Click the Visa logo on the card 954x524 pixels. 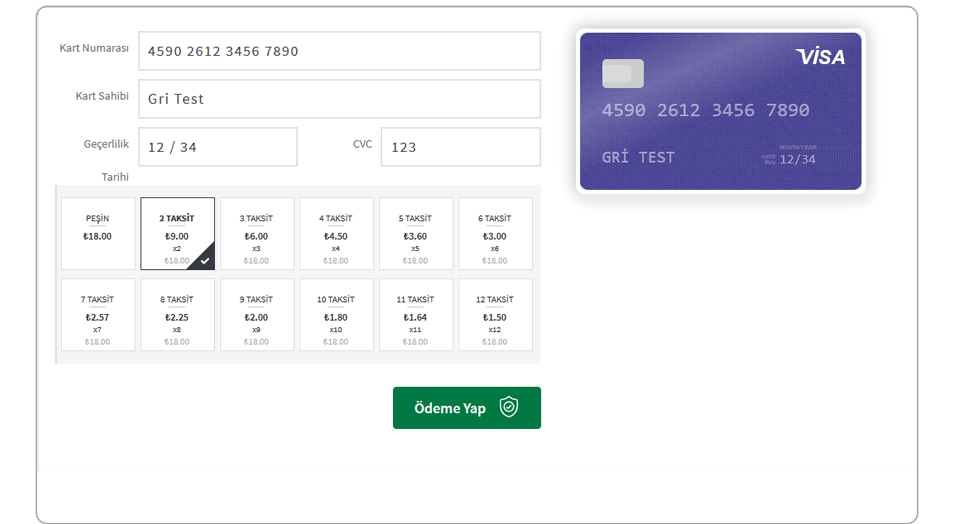tap(820, 57)
